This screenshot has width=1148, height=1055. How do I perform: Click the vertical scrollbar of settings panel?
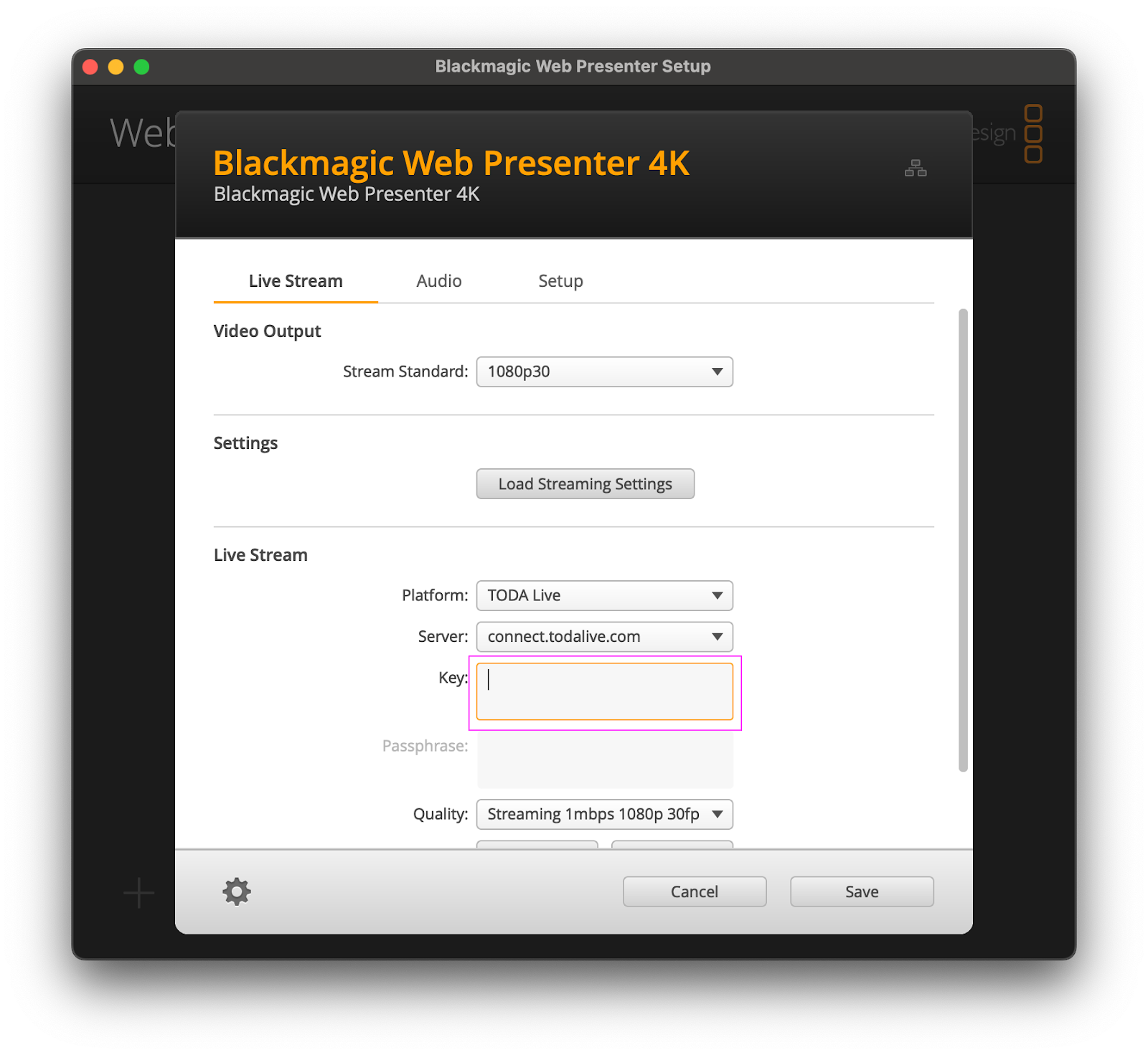coord(963,540)
